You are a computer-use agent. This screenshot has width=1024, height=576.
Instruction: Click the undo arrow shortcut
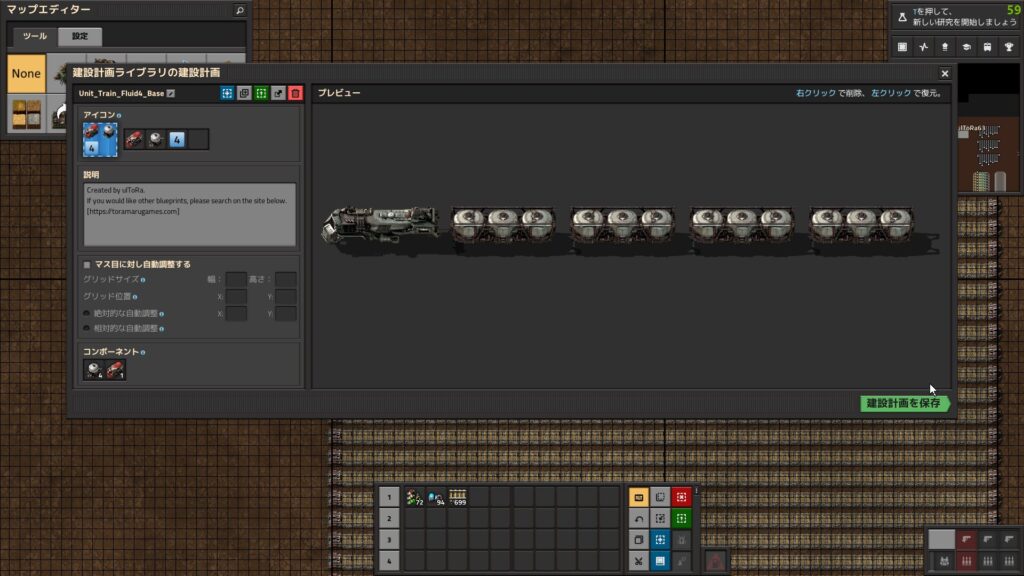pyautogui.click(x=639, y=519)
